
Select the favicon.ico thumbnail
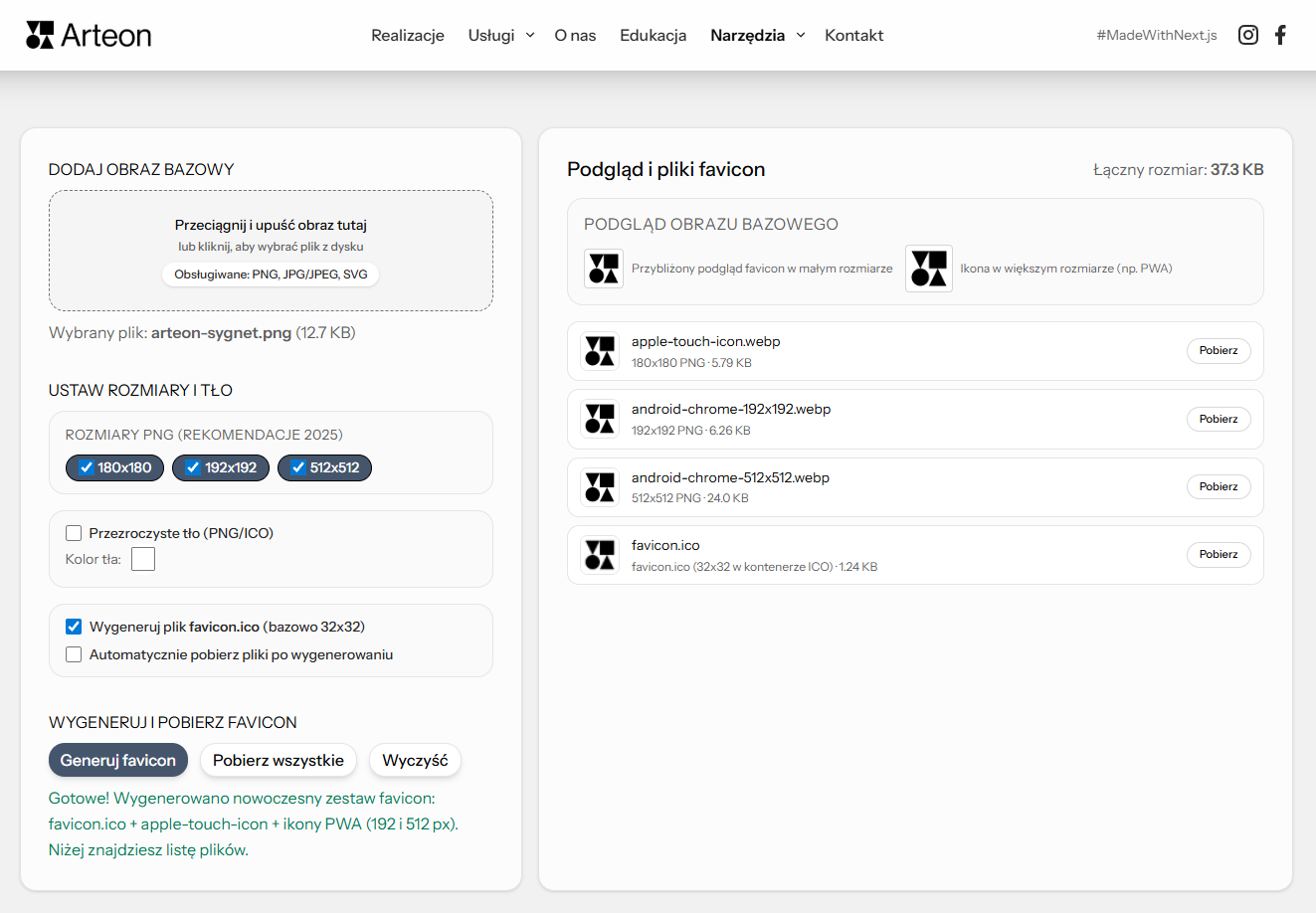pos(600,554)
